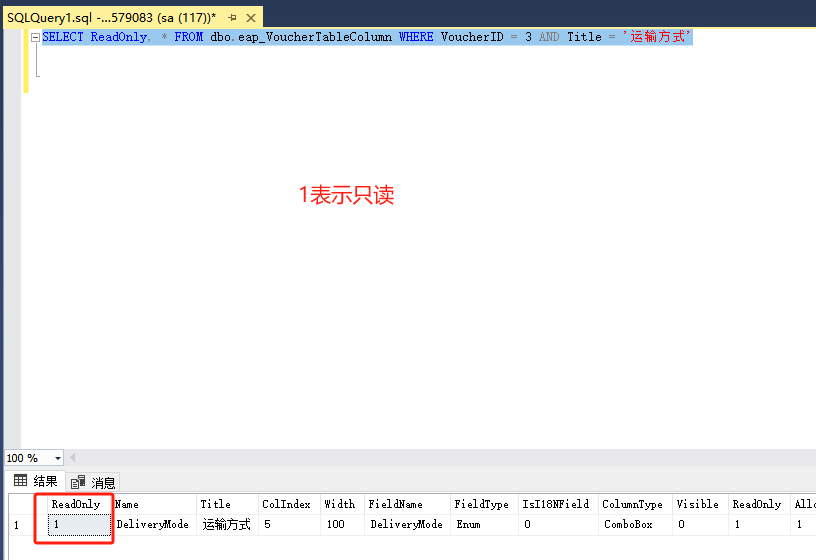Select the Width value 100 cell
The height and width of the screenshot is (560, 816).
(x=342, y=525)
